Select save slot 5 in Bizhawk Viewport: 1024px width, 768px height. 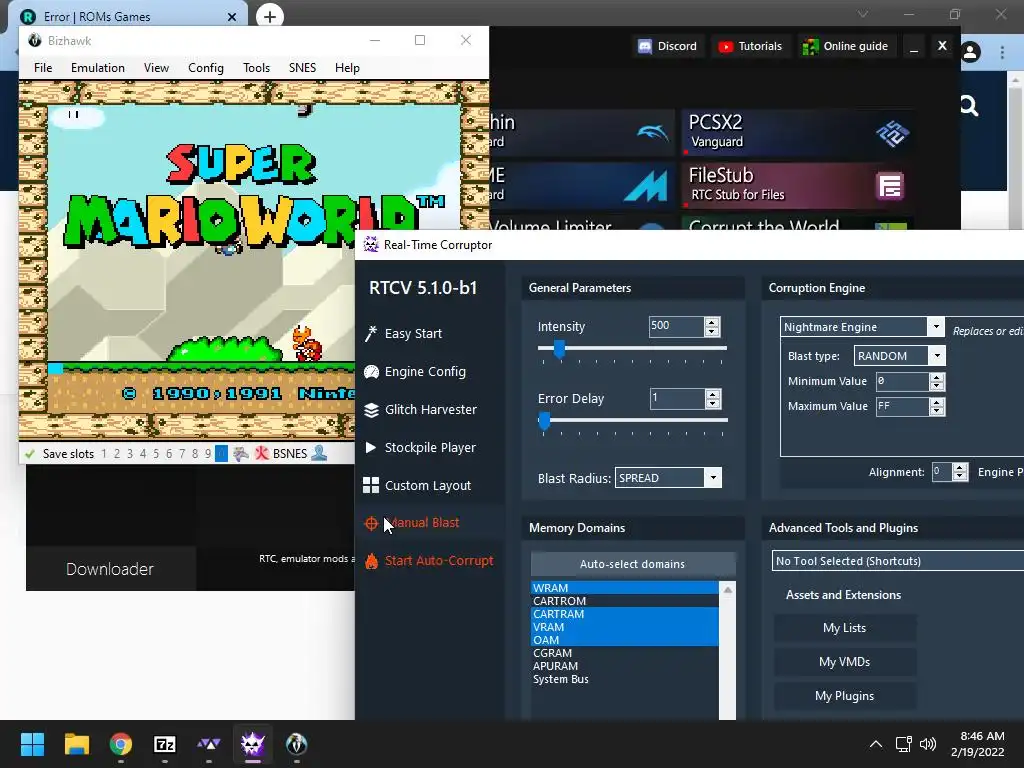pos(156,453)
